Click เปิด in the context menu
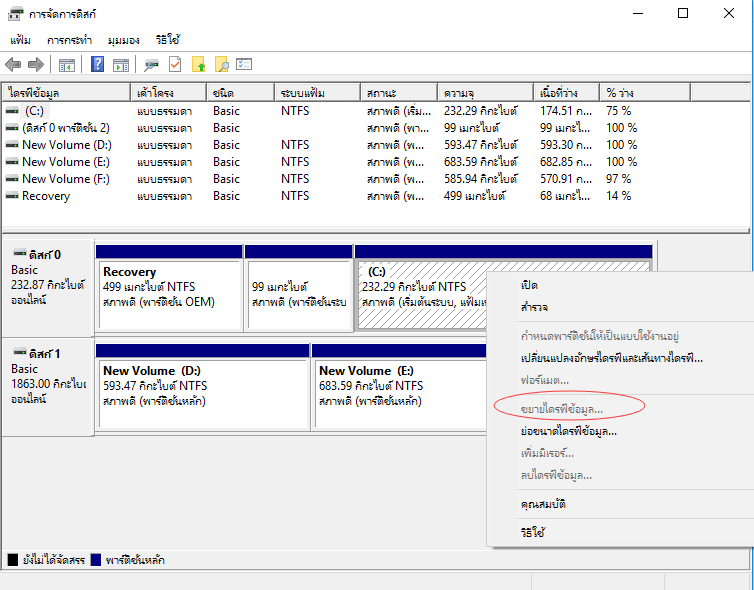Viewport: 754px width, 590px height. point(529,285)
